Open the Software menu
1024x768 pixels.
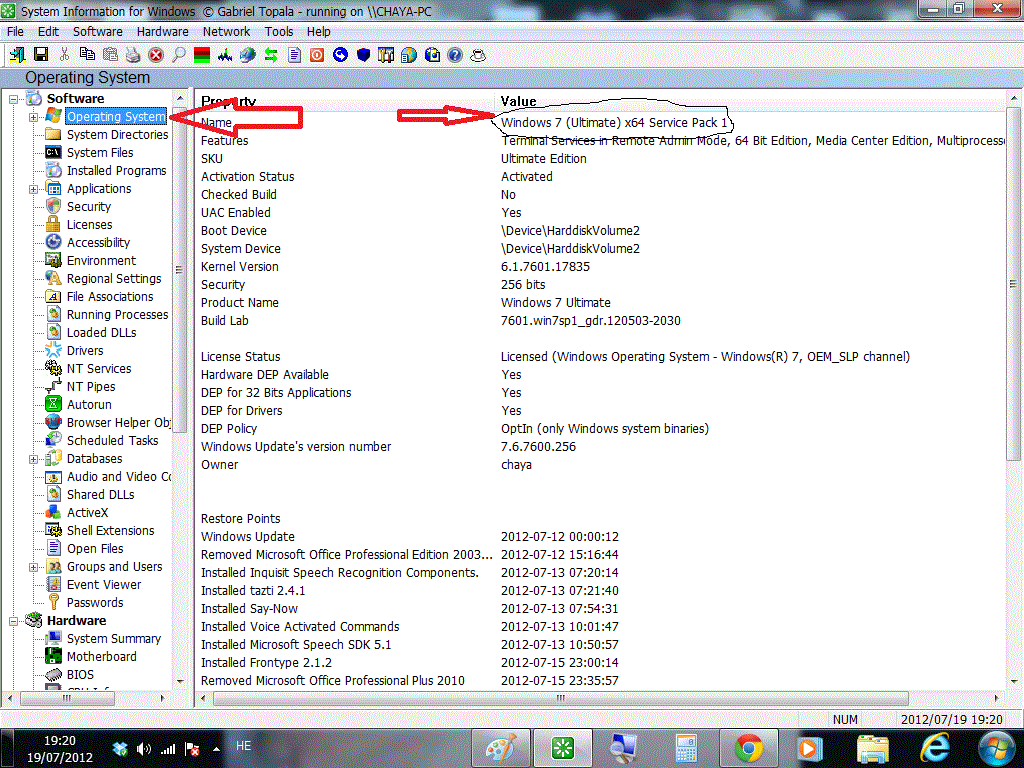click(97, 31)
